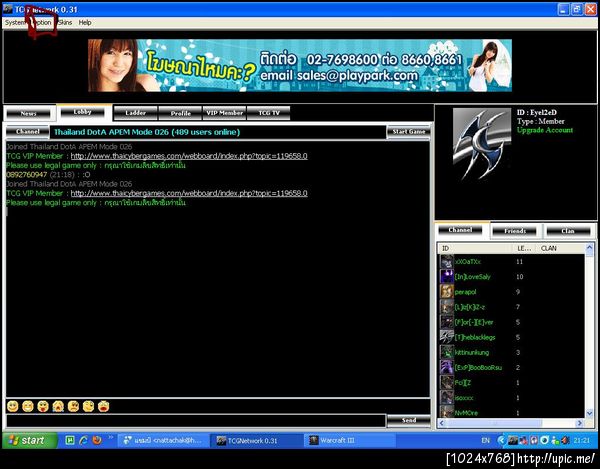Screen dimensions: 600x469
Task: Click avatar icon beside perapol
Action: (447, 292)
